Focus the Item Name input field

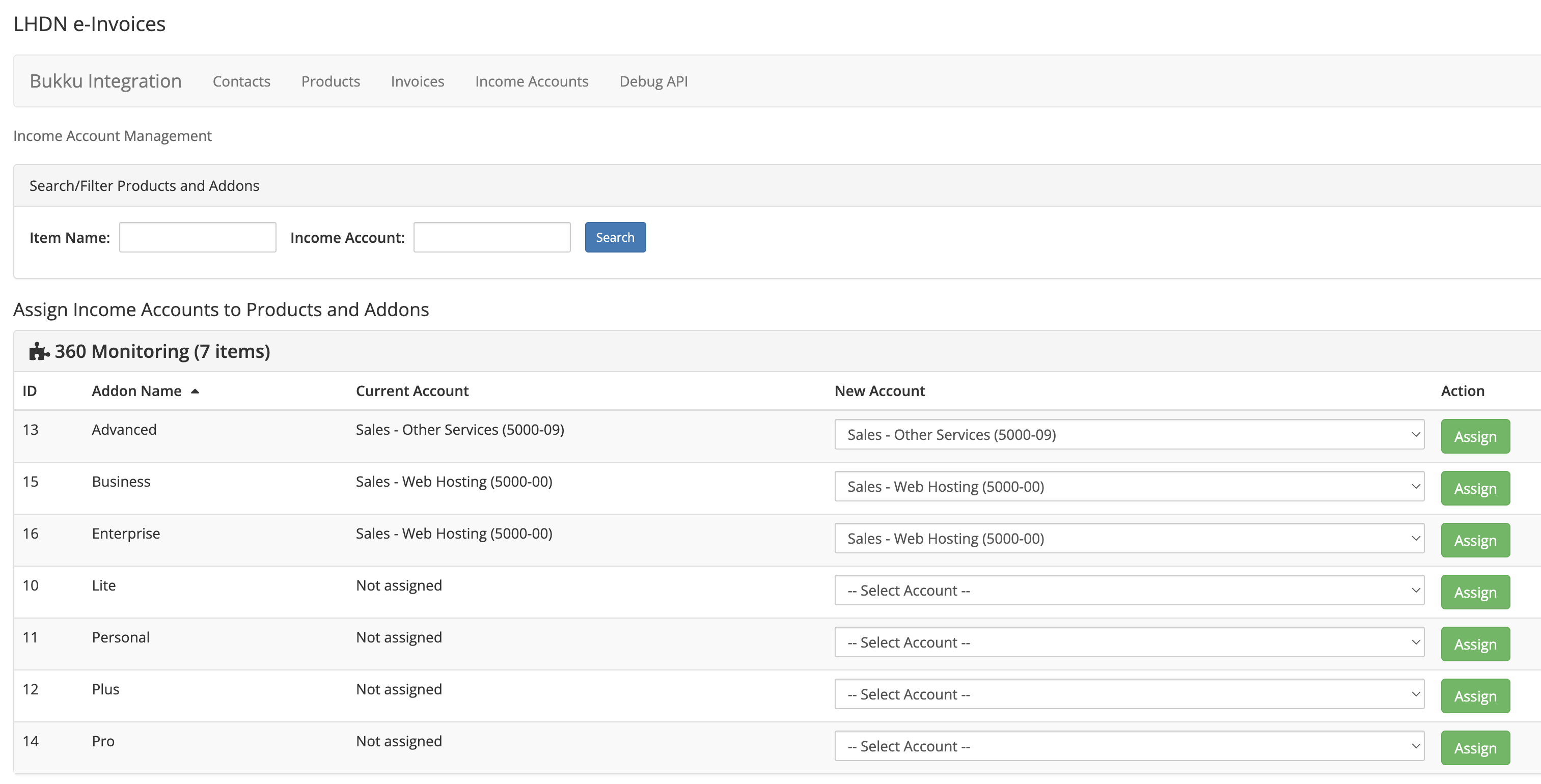(x=198, y=237)
